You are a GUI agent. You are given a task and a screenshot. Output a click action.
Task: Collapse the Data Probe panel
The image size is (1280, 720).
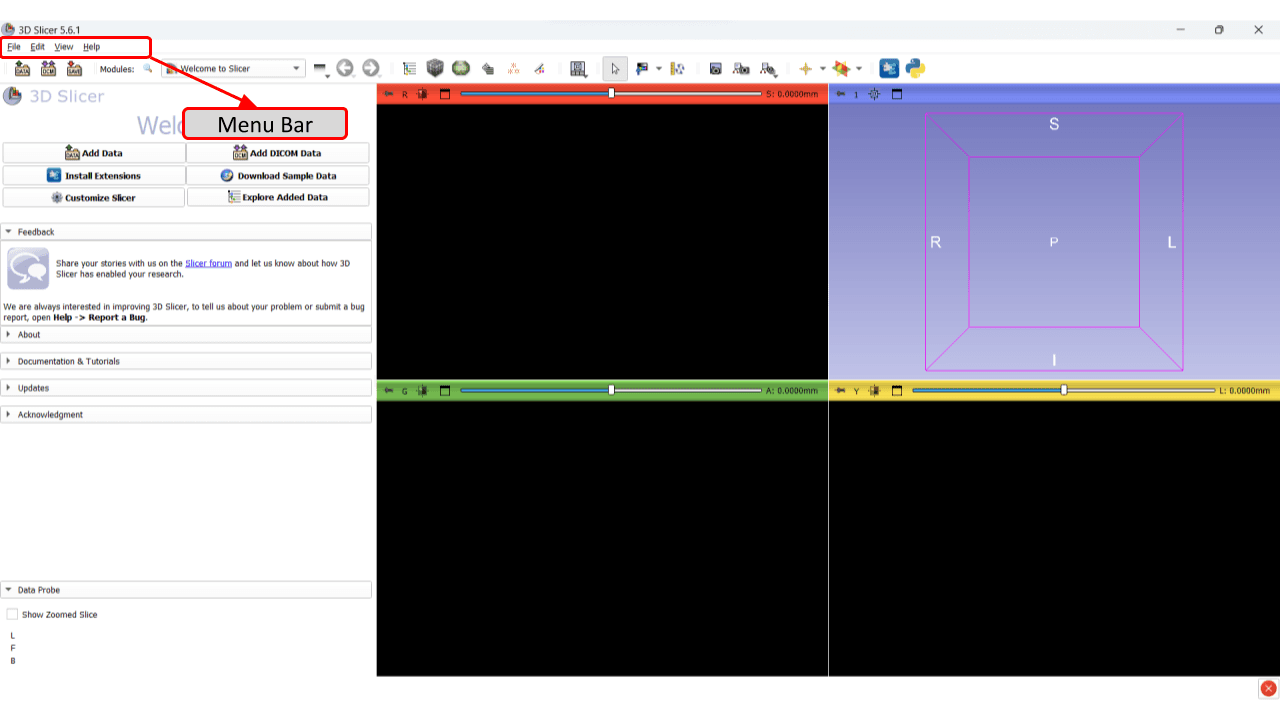click(x=186, y=590)
